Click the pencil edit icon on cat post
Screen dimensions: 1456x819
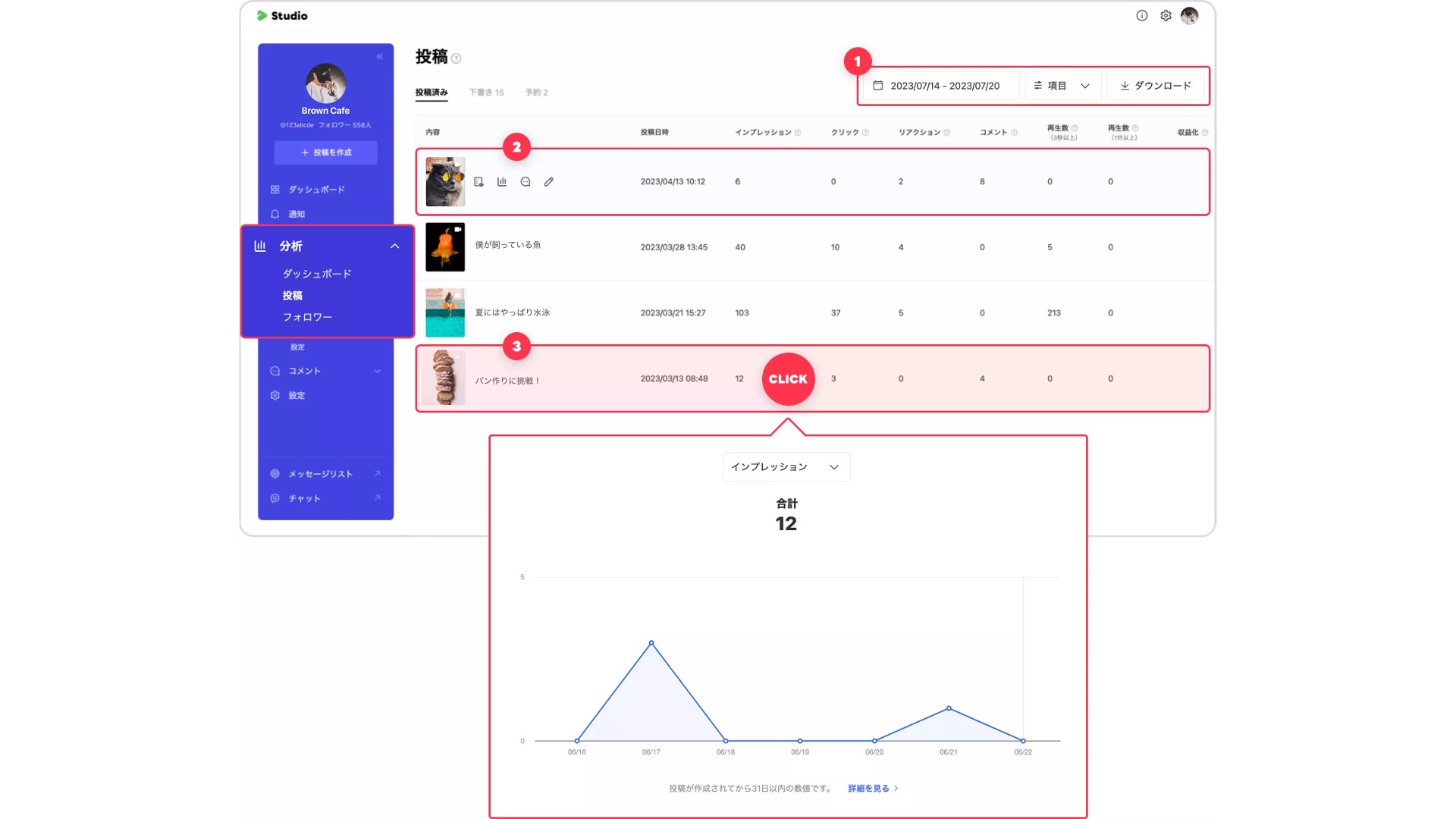[x=549, y=182]
